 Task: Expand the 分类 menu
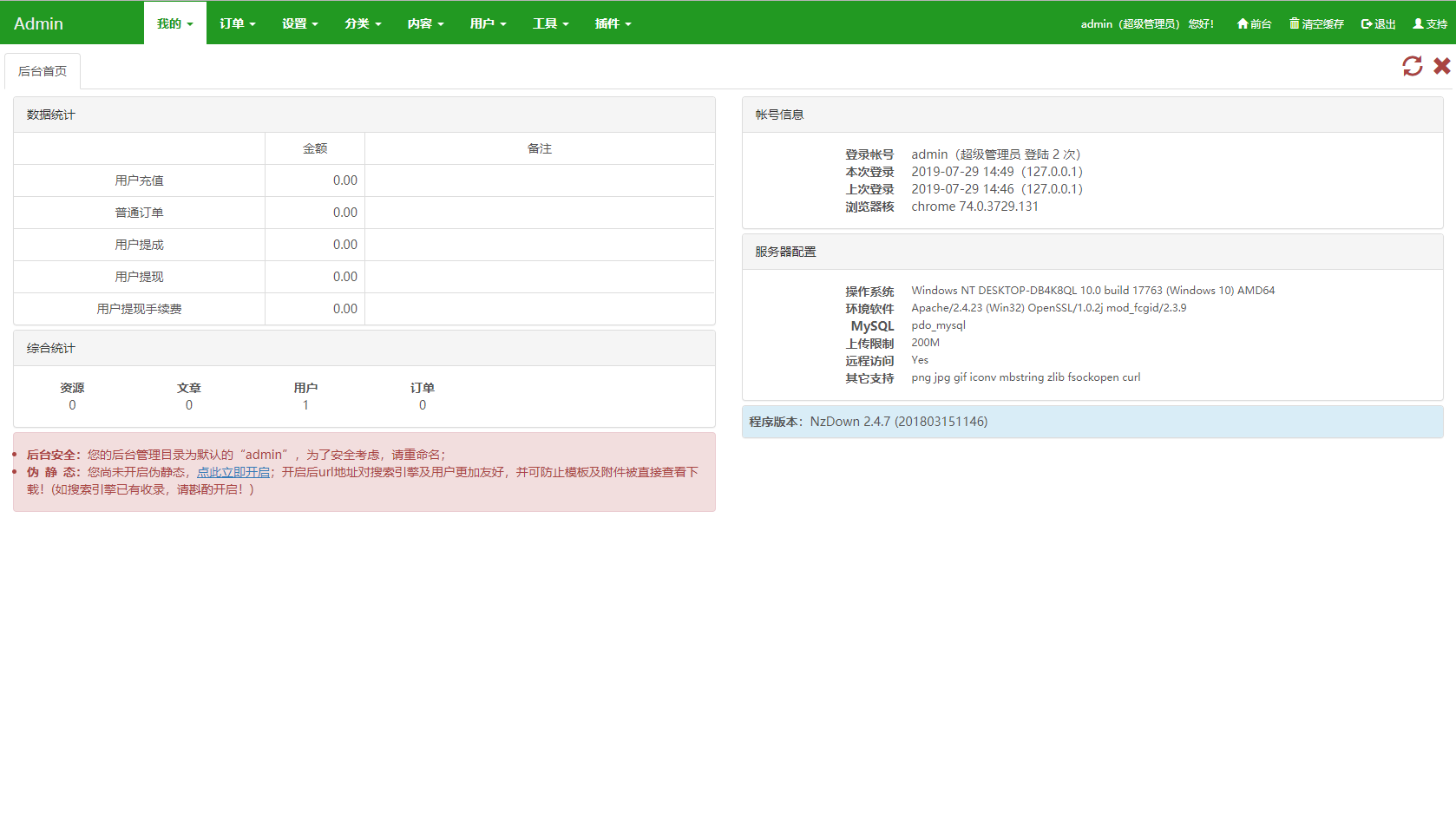pyautogui.click(x=363, y=23)
